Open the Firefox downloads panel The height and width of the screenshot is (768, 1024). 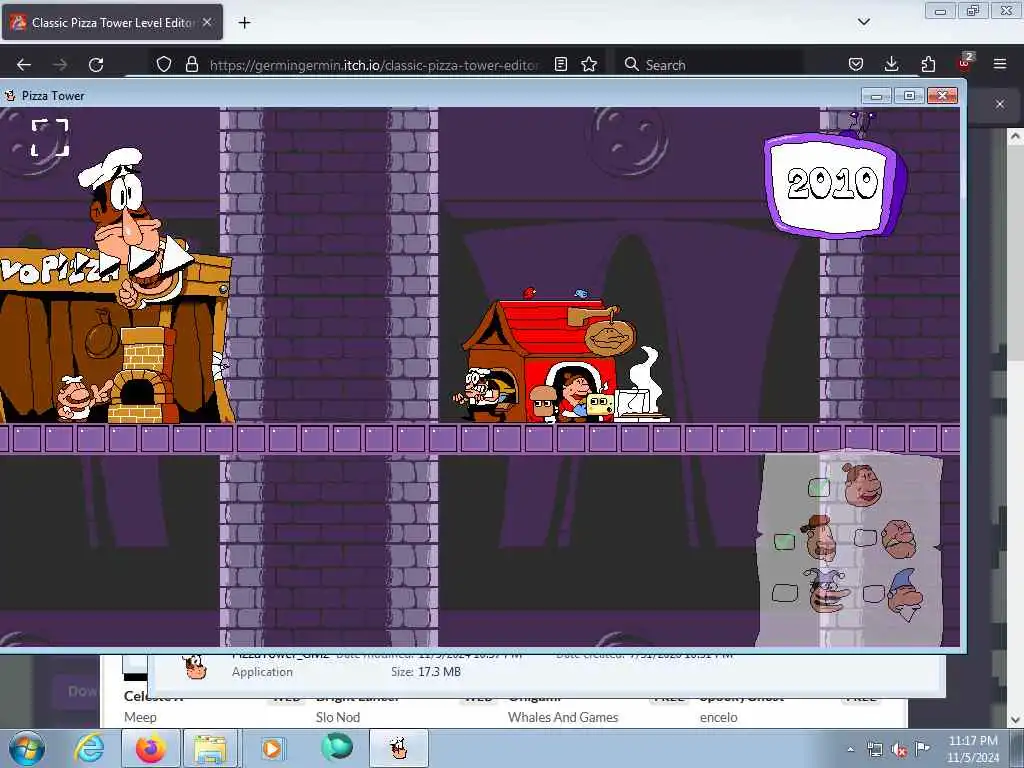[891, 64]
